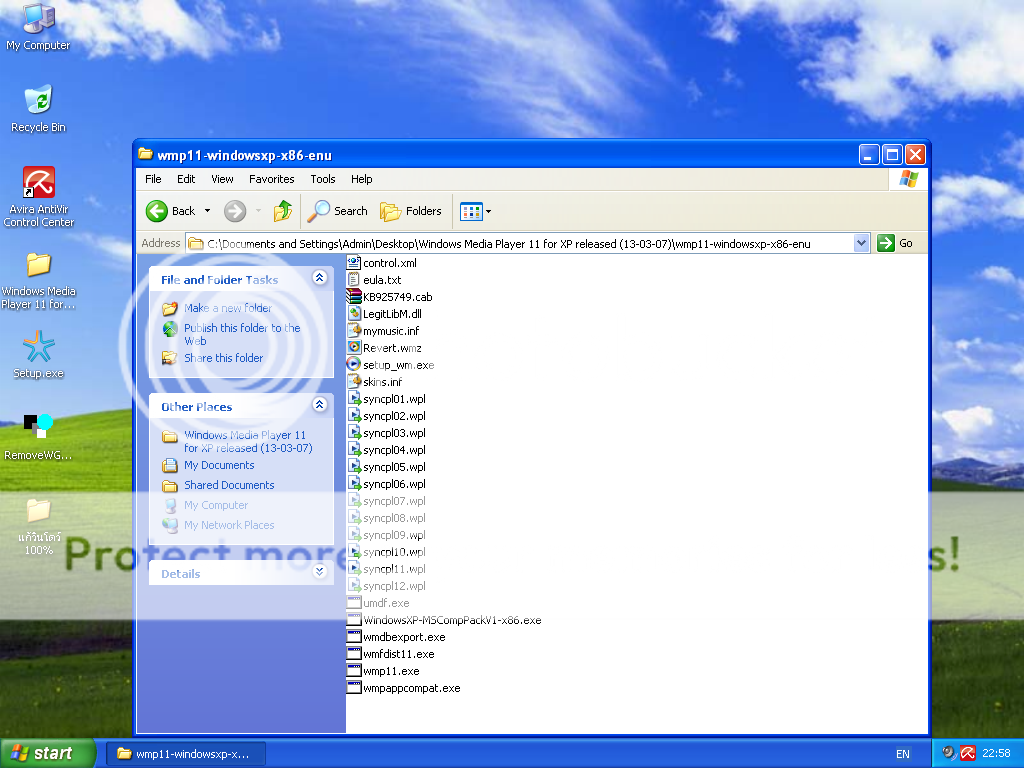Open the Edit menu
The image size is (1024, 768).
pos(186,179)
